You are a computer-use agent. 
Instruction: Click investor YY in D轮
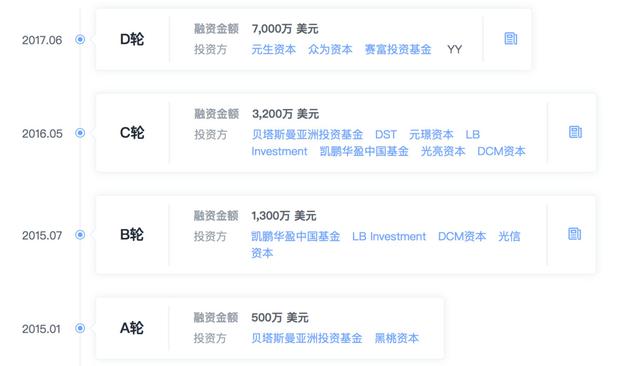coord(454,49)
